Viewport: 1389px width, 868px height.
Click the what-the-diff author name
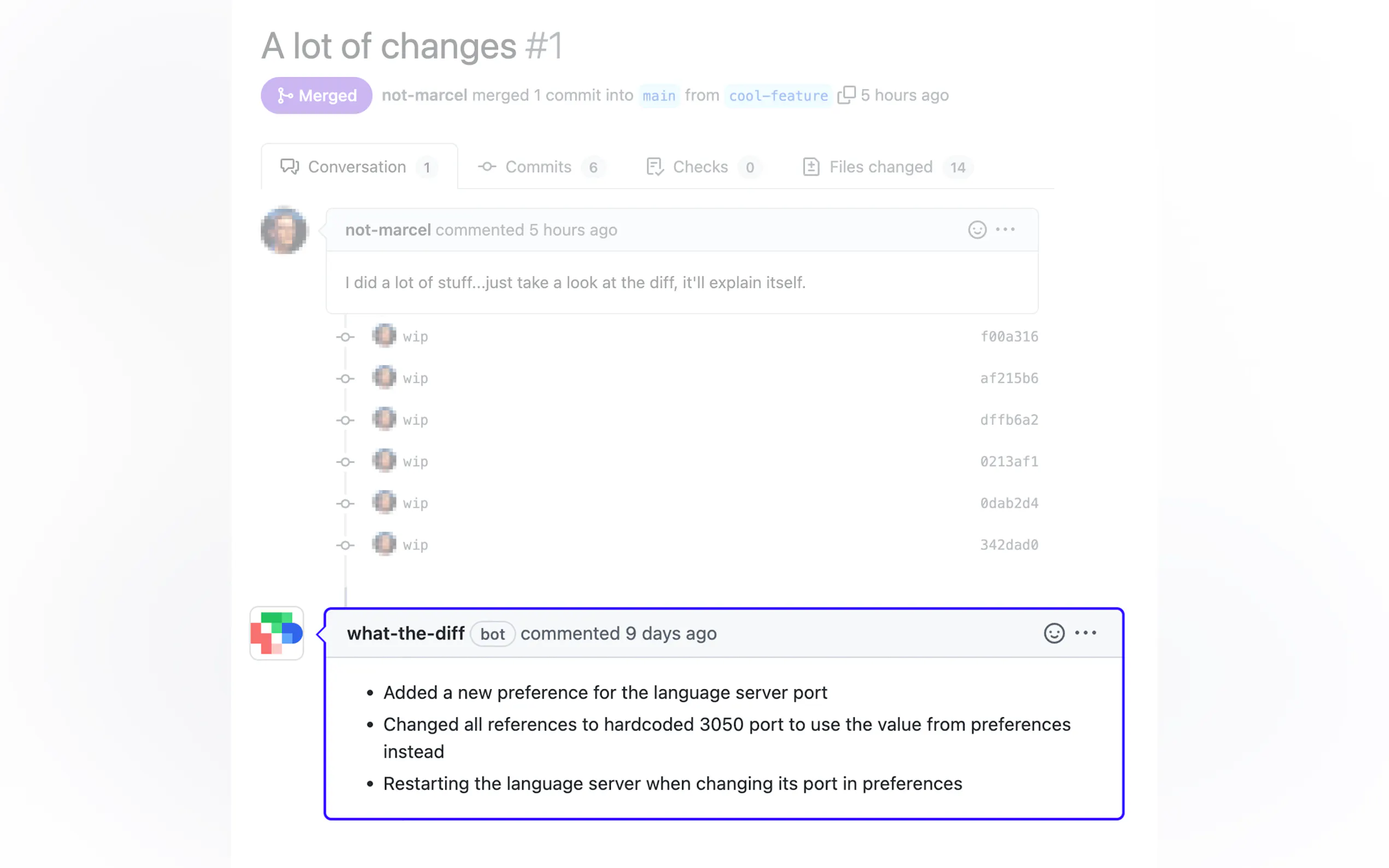click(405, 633)
